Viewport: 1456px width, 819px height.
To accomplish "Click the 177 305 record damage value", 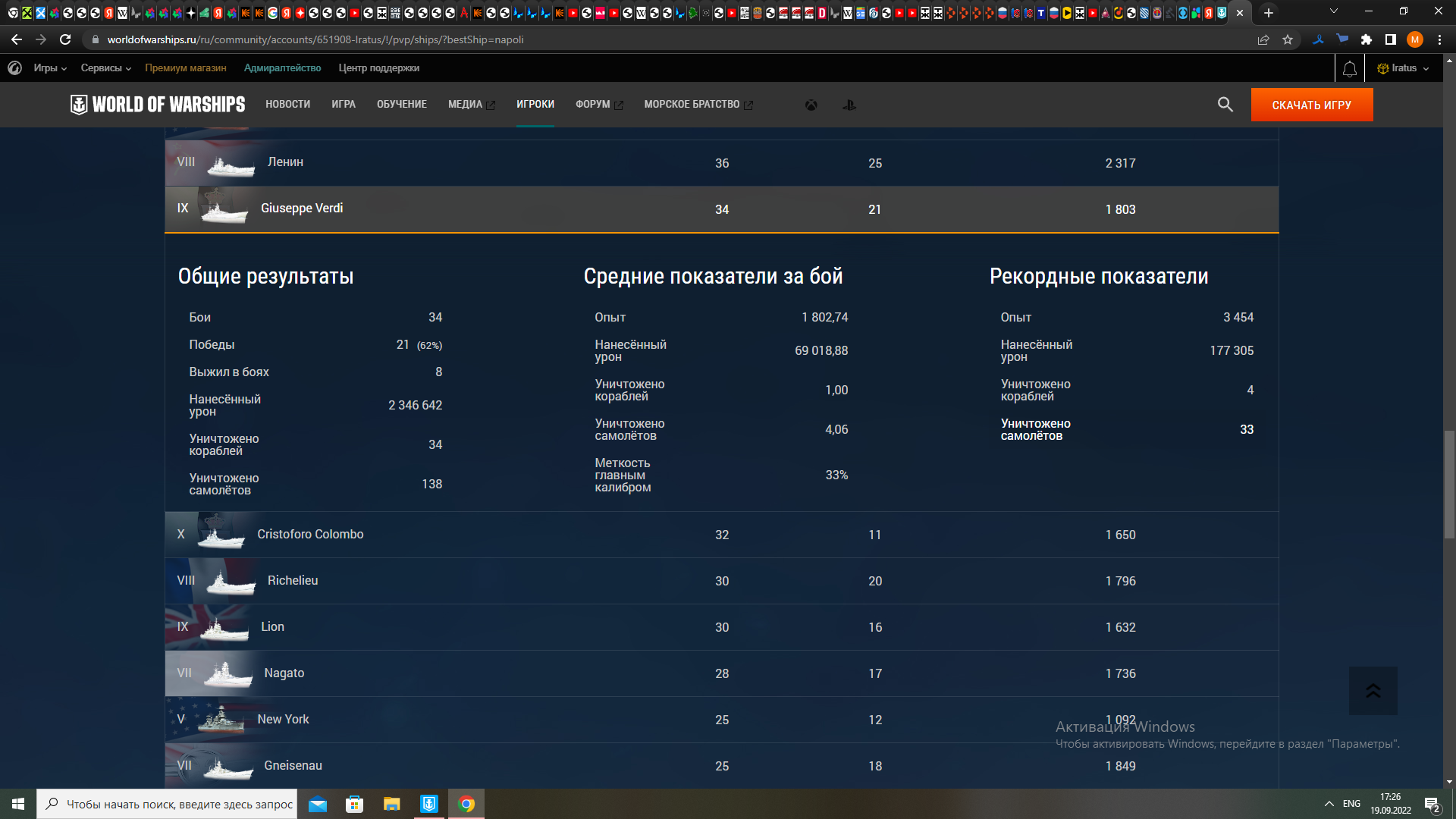I will click(x=1232, y=350).
